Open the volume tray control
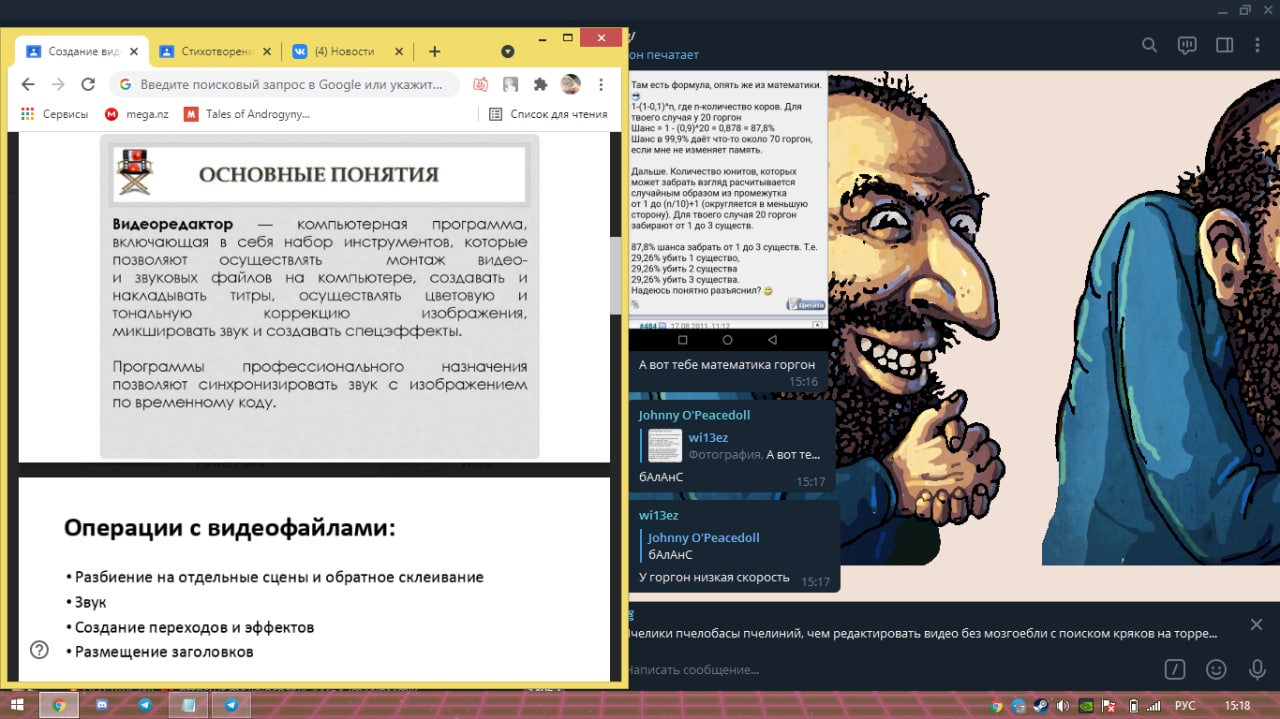 click(x=1064, y=705)
